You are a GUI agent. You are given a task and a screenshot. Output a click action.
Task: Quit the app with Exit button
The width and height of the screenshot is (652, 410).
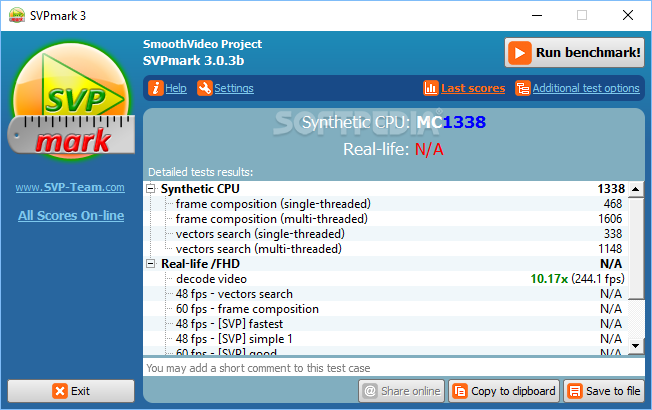[71, 391]
